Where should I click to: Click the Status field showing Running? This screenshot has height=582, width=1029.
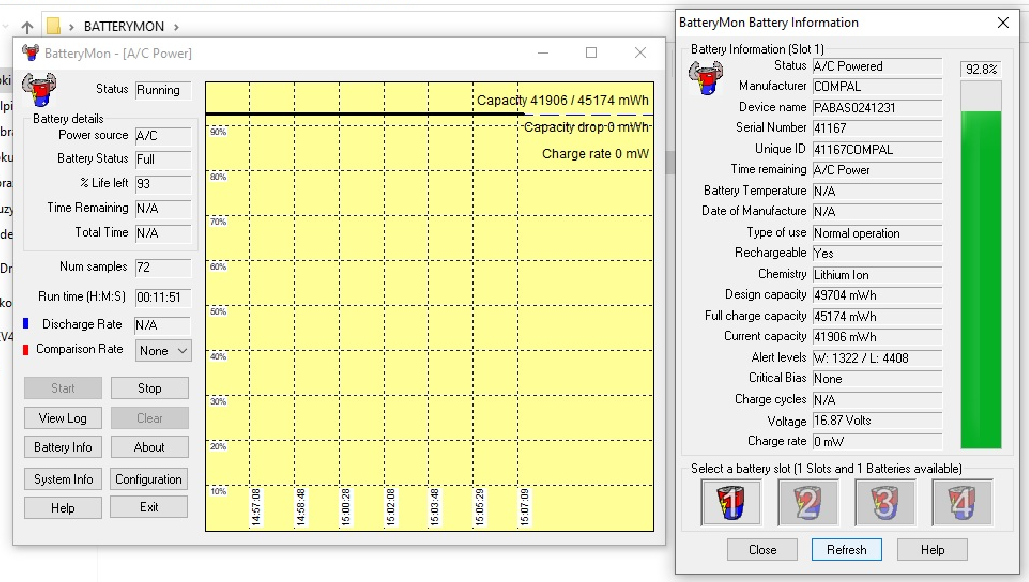[163, 91]
